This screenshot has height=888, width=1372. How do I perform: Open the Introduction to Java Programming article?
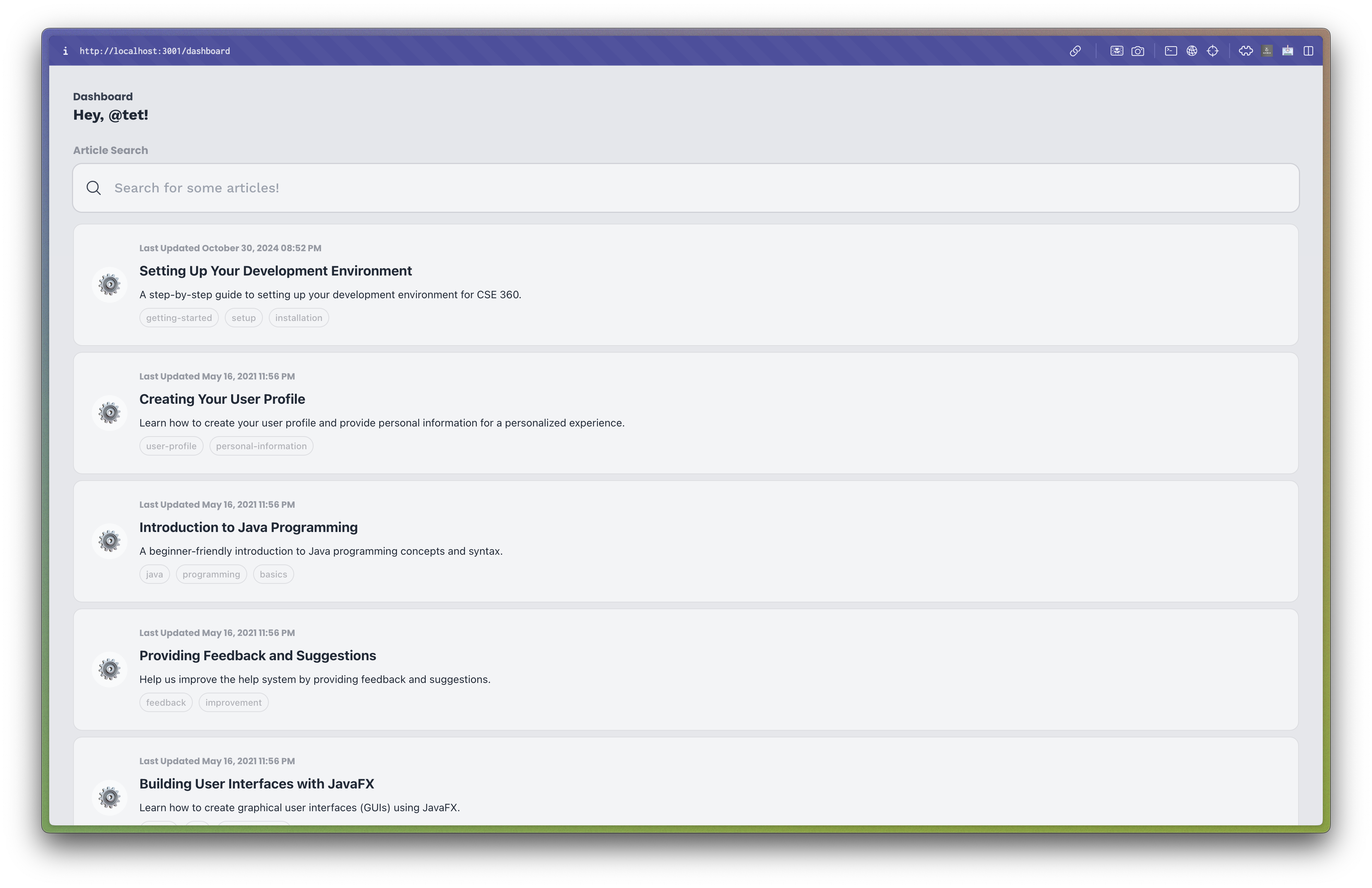(x=248, y=527)
